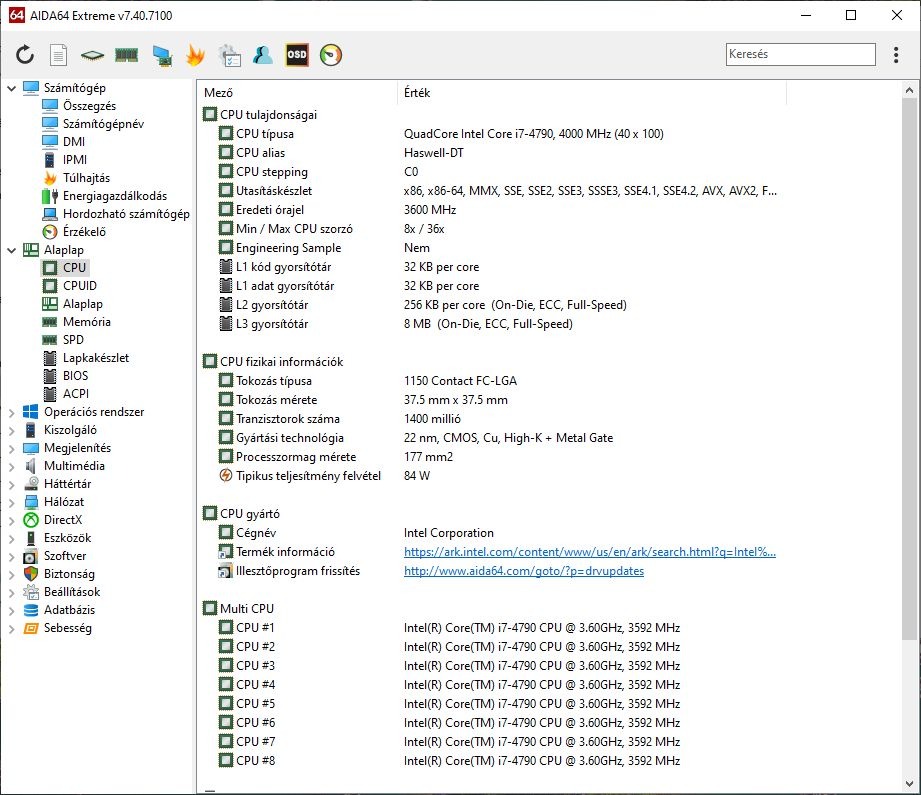Open the DMI tree item
Viewport: 921px width, 795px height.
coord(74,142)
